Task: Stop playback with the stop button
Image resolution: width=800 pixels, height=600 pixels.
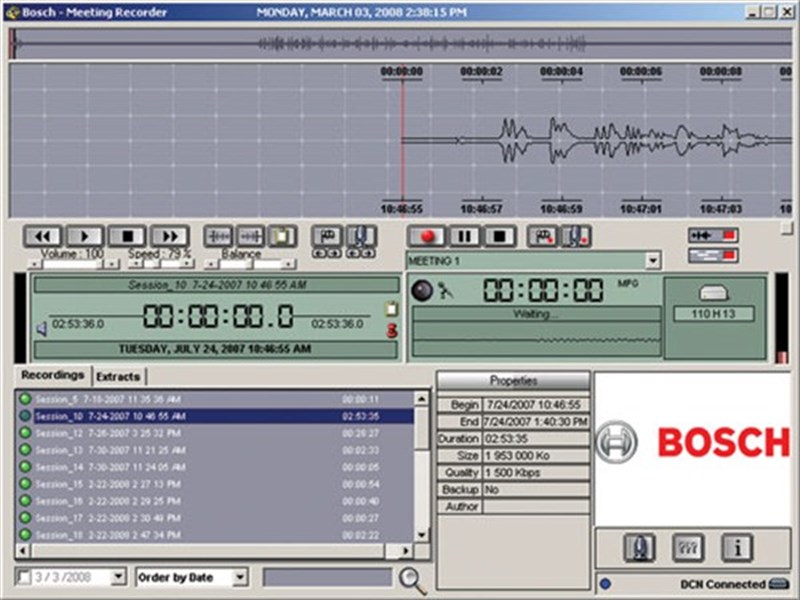Action: pos(130,236)
